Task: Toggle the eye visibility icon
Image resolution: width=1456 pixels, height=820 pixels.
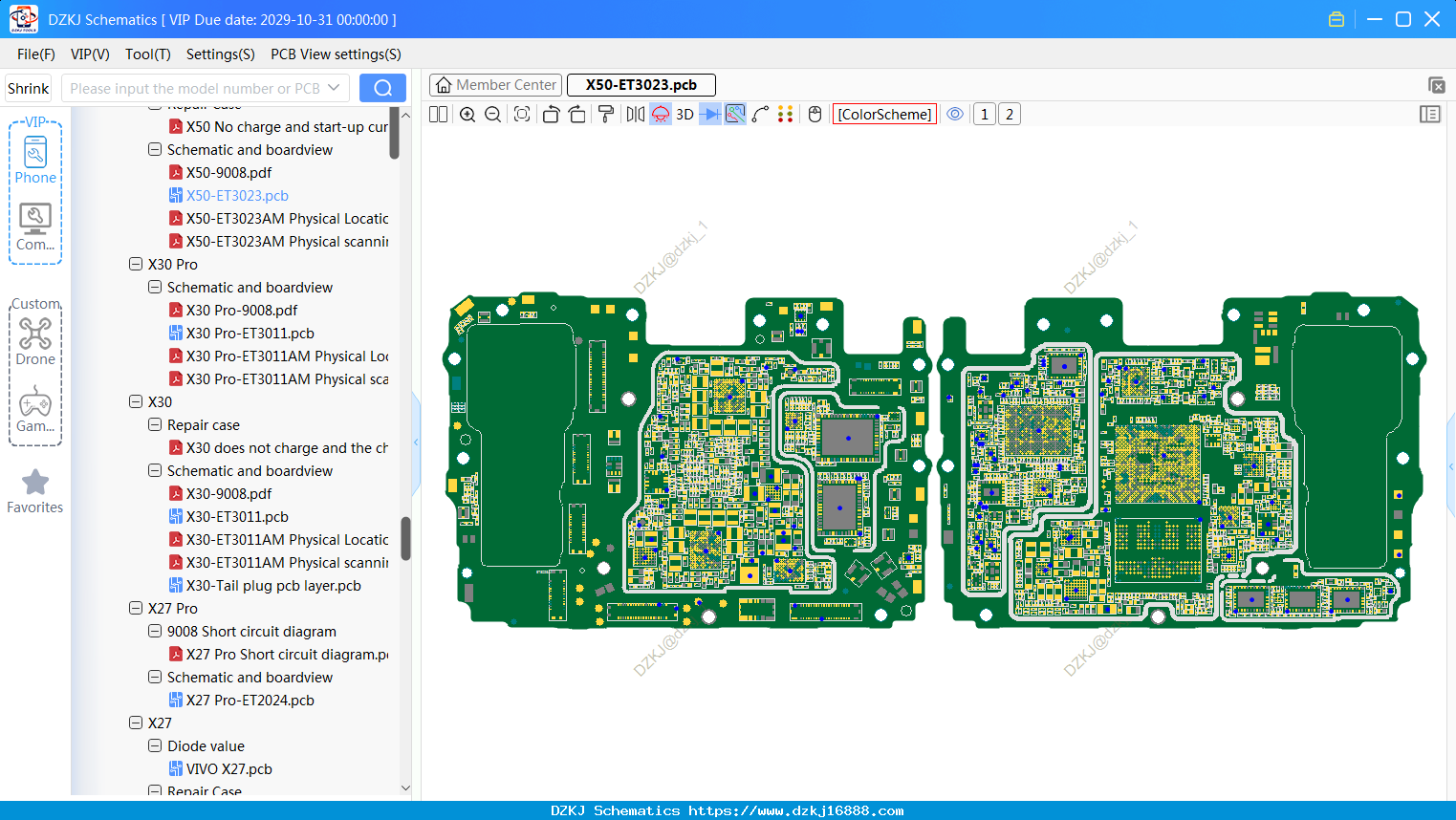Action: click(x=955, y=115)
